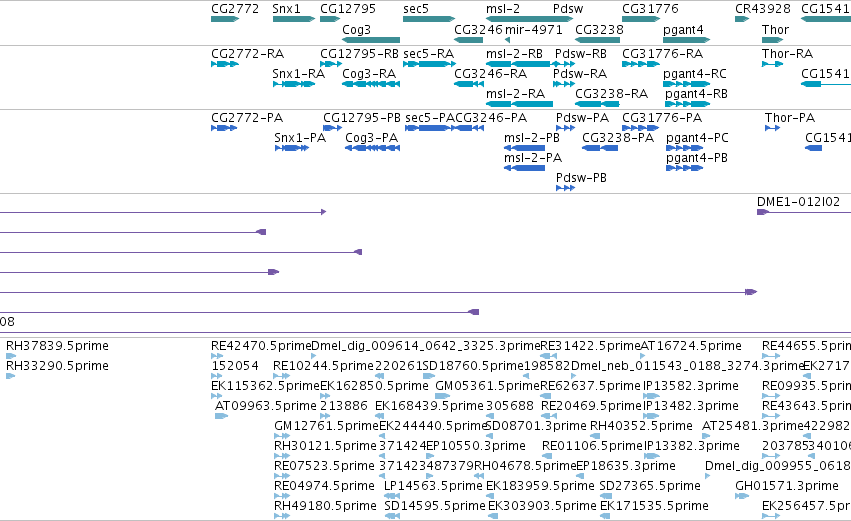The height and width of the screenshot is (521, 851).
Task: Select the AT16724.5prime EST label
Action: coord(691,346)
